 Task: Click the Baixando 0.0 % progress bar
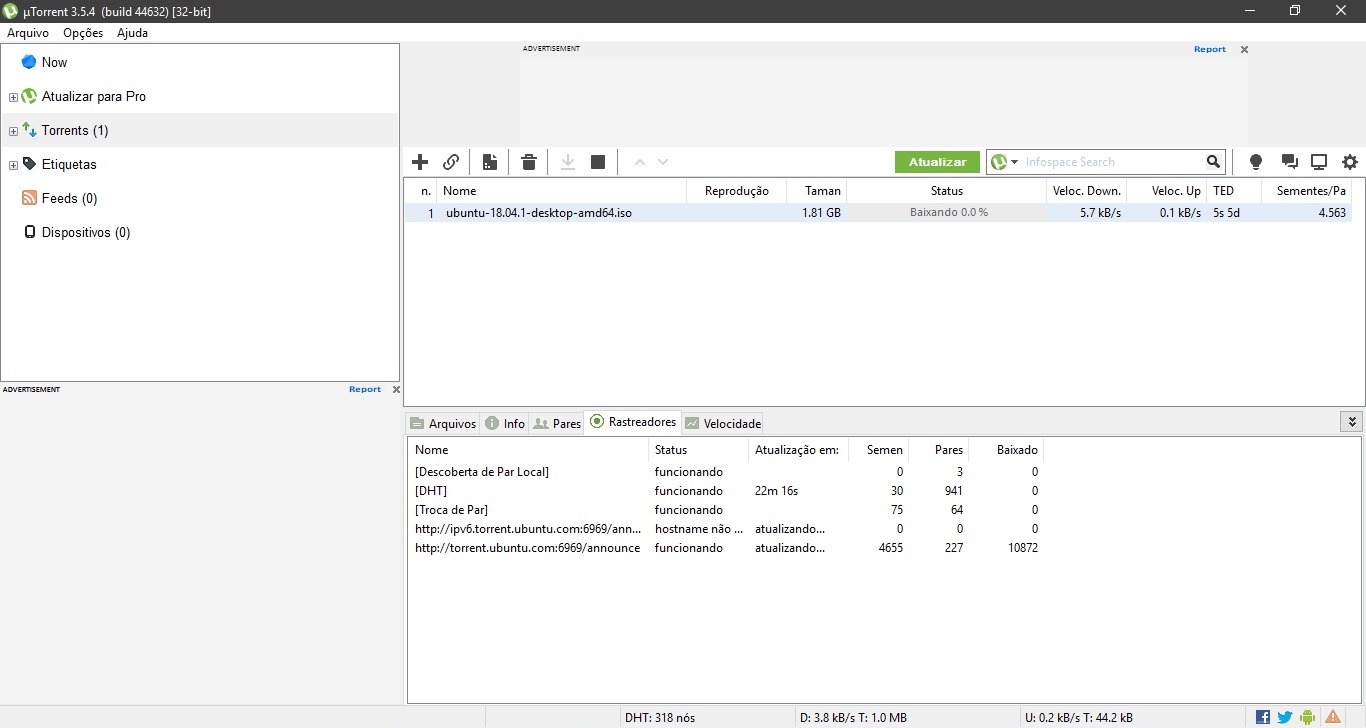point(948,212)
